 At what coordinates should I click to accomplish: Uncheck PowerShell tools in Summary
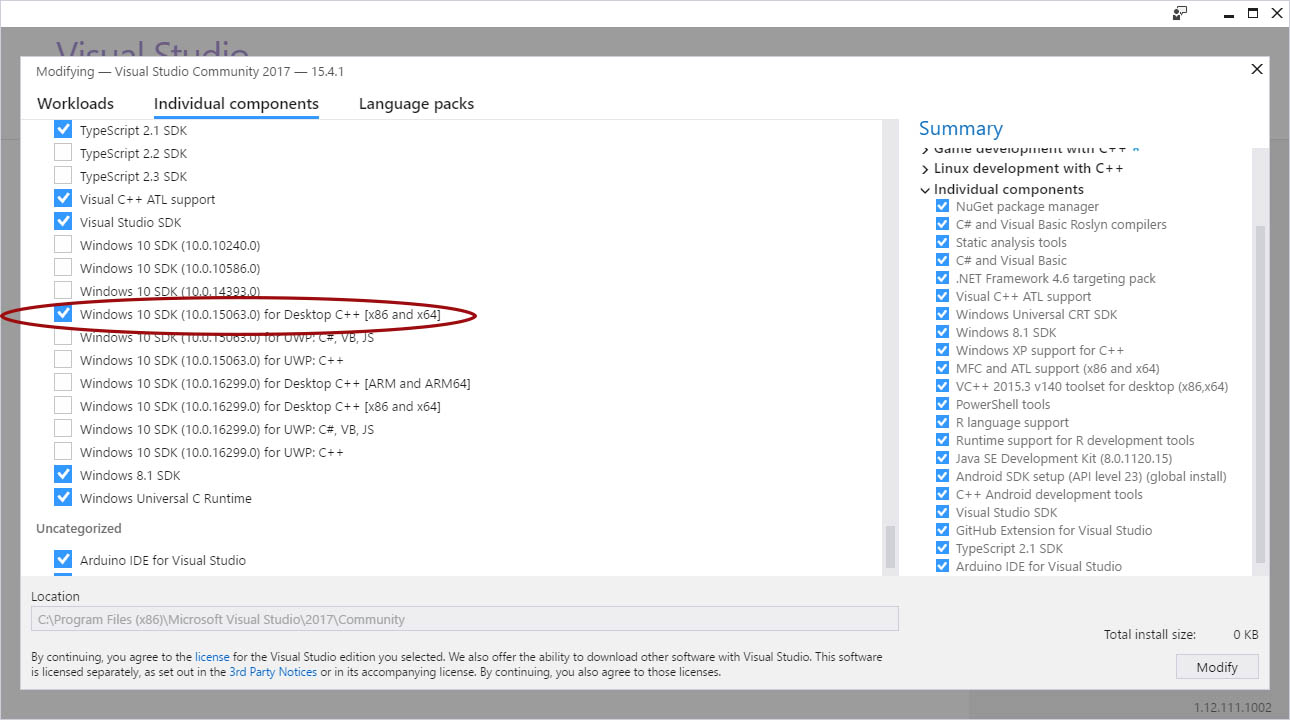tap(942, 405)
